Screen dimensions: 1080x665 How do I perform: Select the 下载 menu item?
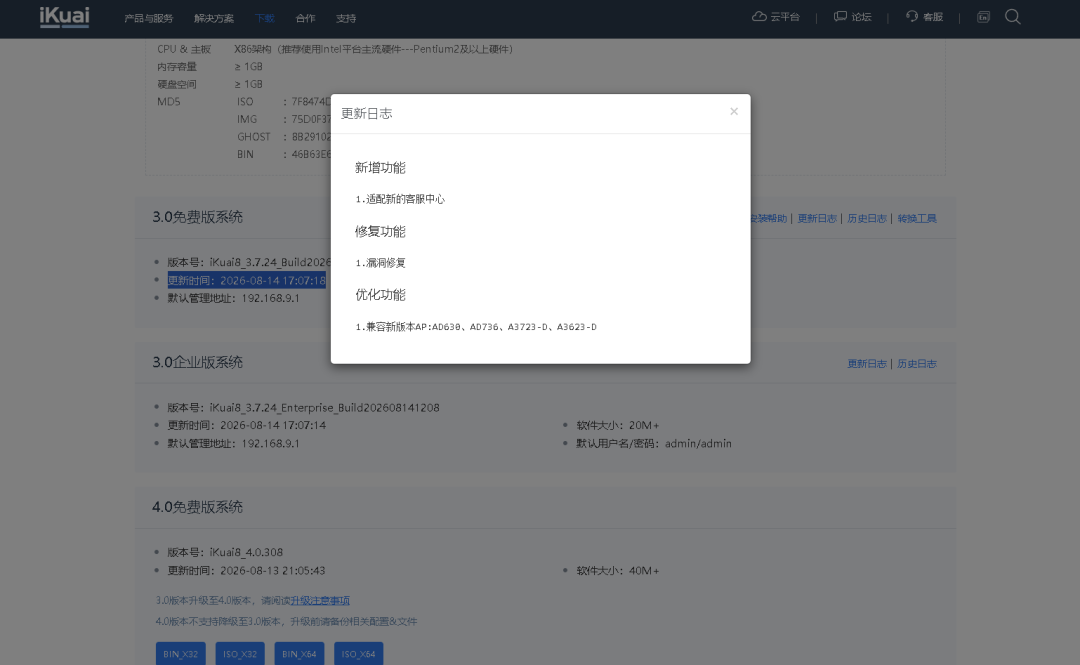264,19
